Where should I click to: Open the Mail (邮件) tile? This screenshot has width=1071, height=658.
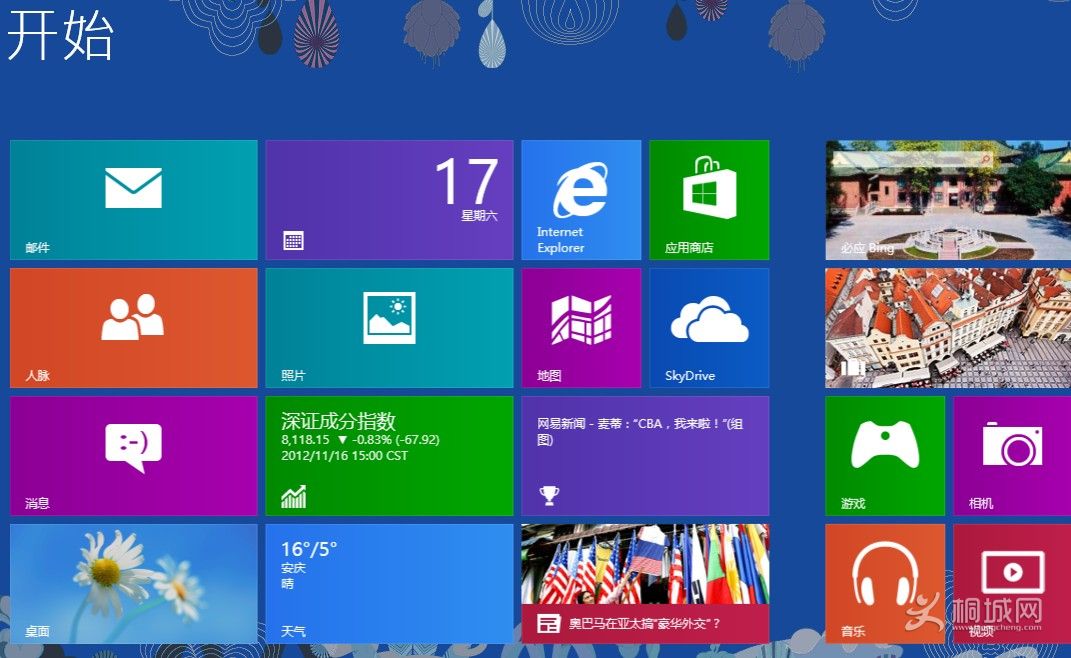coord(133,200)
